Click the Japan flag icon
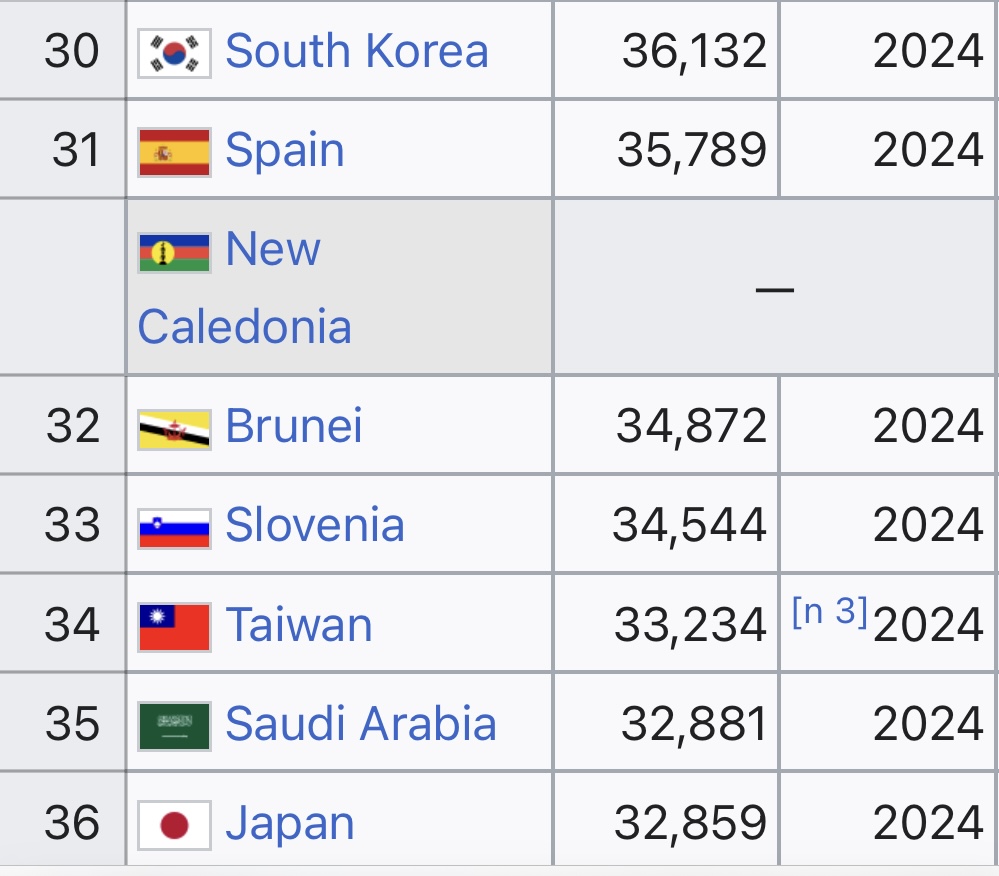 click(174, 825)
